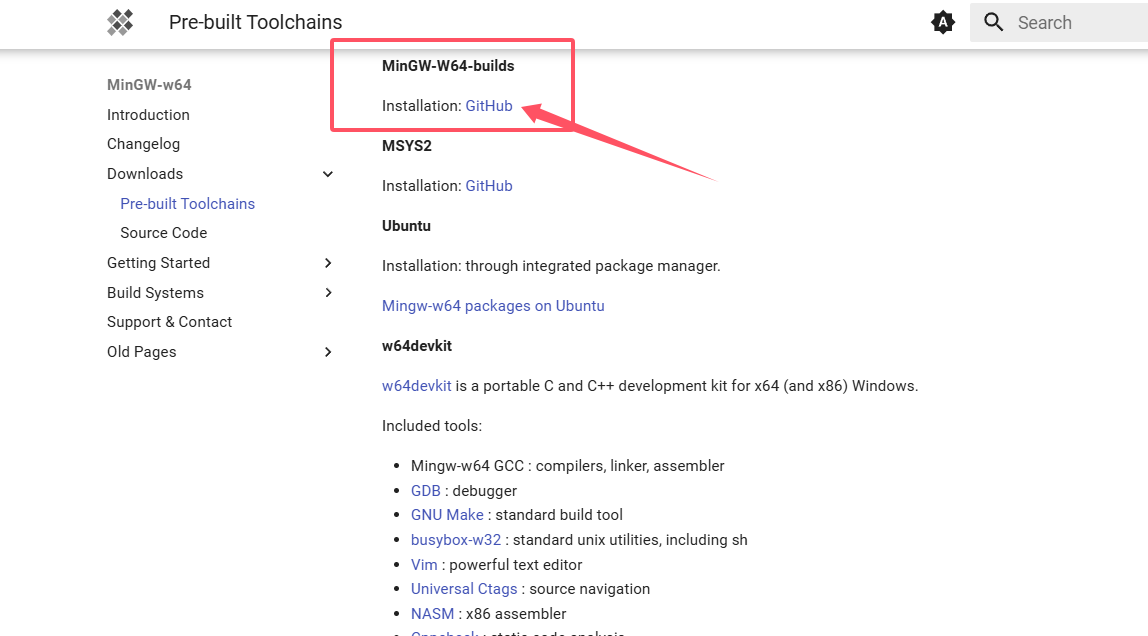1148x636 pixels.
Task: Click the magnifier search icon
Action: 994,22
